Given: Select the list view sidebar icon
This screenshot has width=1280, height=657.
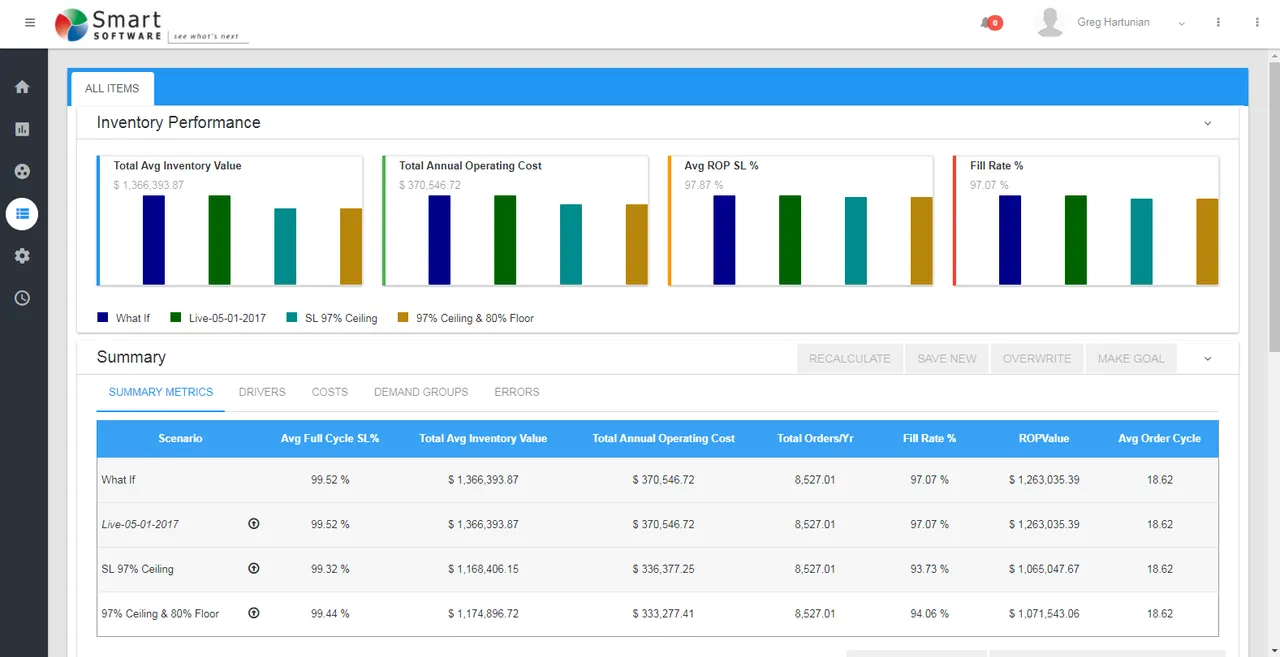Looking at the screenshot, I should 22,214.
